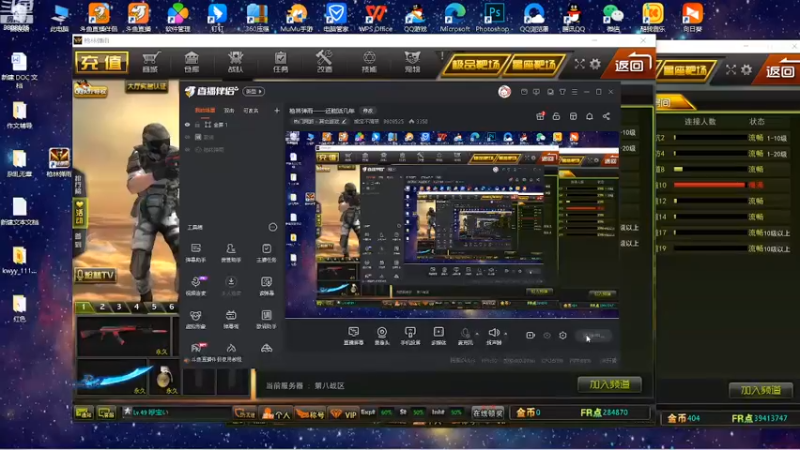Click the share icon in stream header
This screenshot has width=800, height=450.
(606, 116)
